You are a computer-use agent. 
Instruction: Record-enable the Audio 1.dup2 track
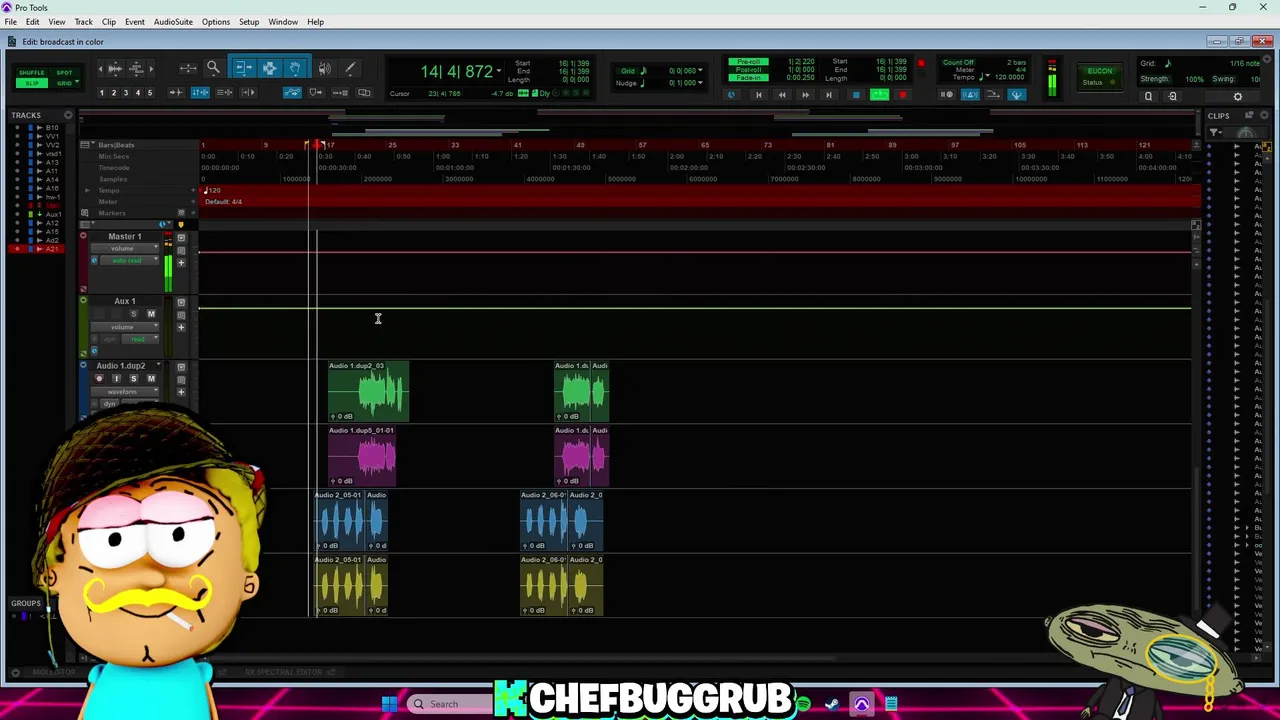tap(98, 379)
